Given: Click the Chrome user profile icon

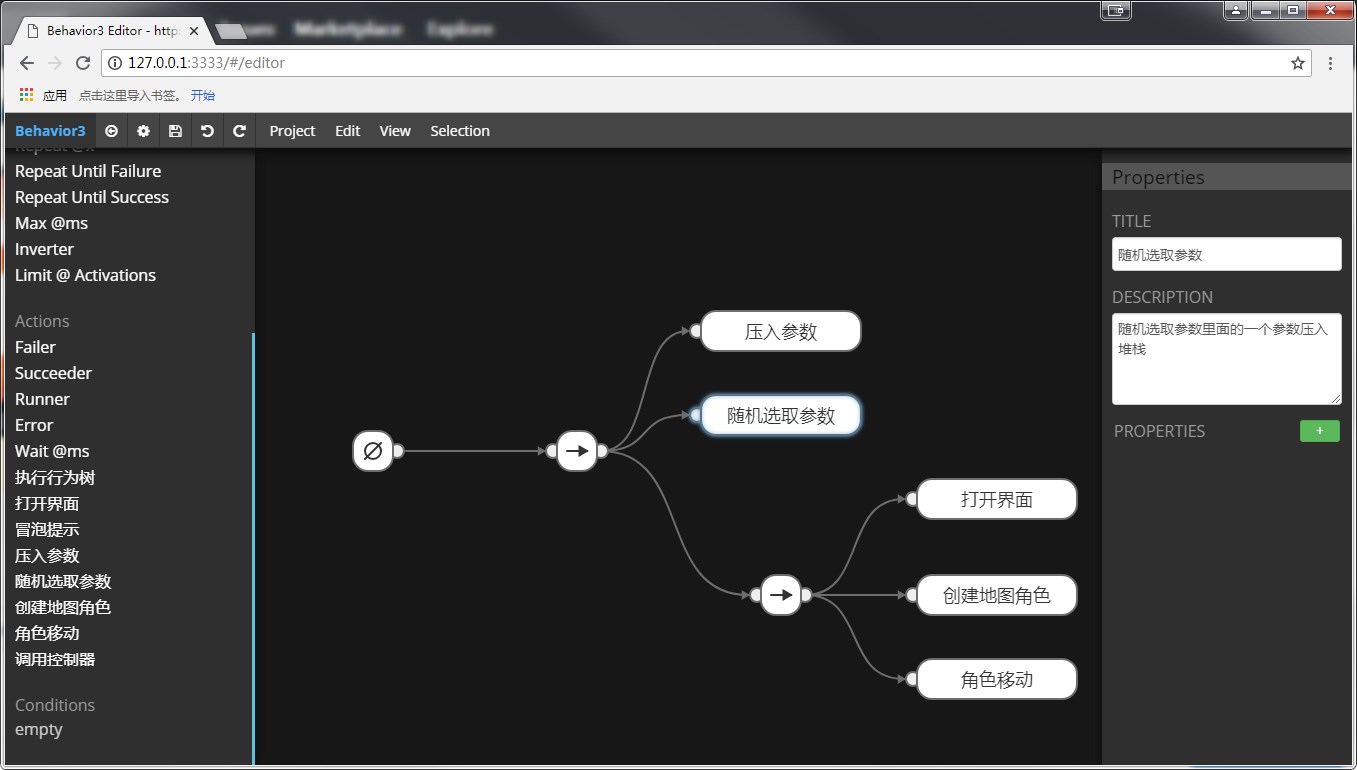Looking at the screenshot, I should click(1237, 10).
